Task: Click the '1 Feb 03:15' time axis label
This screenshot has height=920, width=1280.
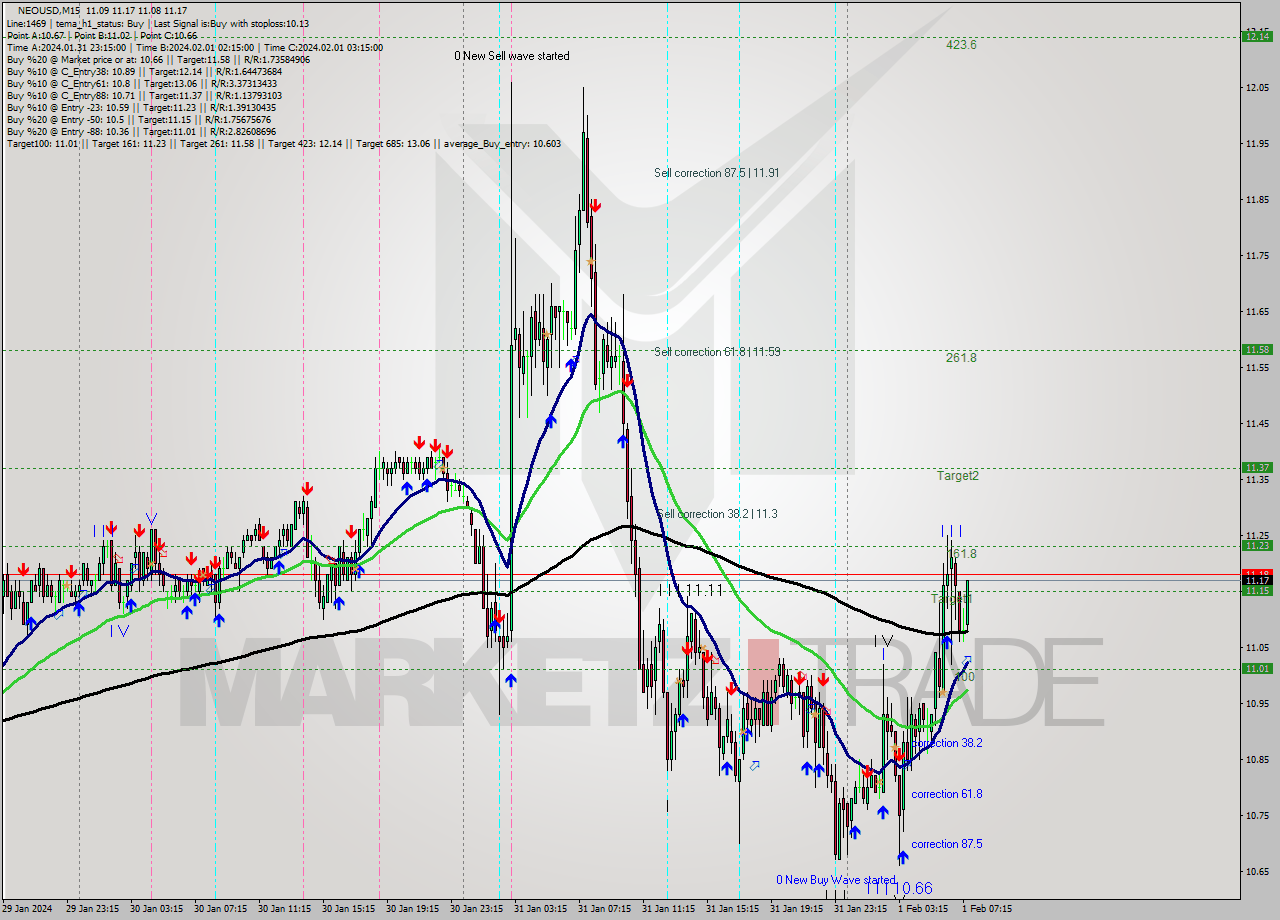Action: point(923,909)
